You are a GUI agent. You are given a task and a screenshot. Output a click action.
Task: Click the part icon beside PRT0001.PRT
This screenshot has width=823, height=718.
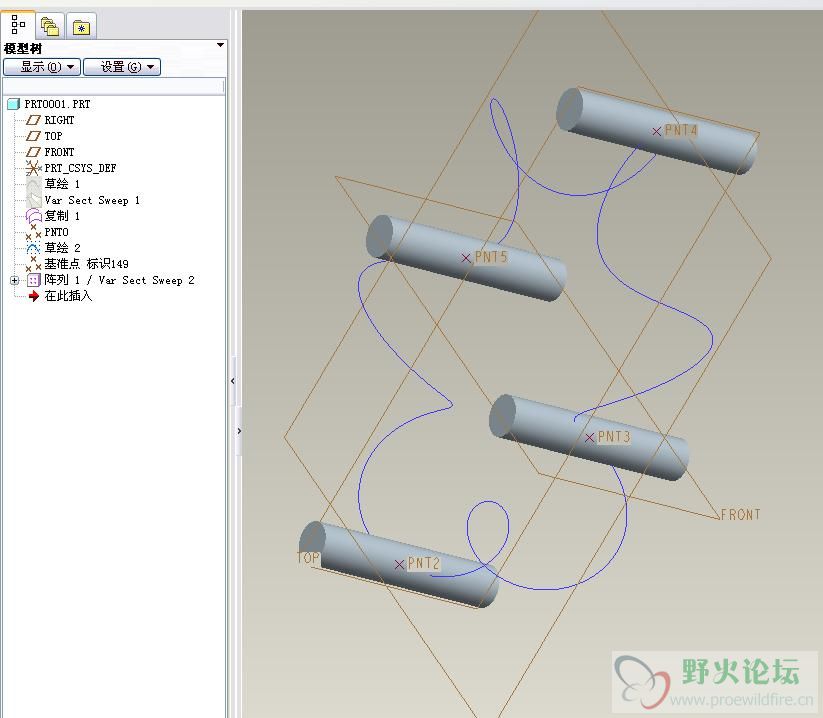pos(14,104)
